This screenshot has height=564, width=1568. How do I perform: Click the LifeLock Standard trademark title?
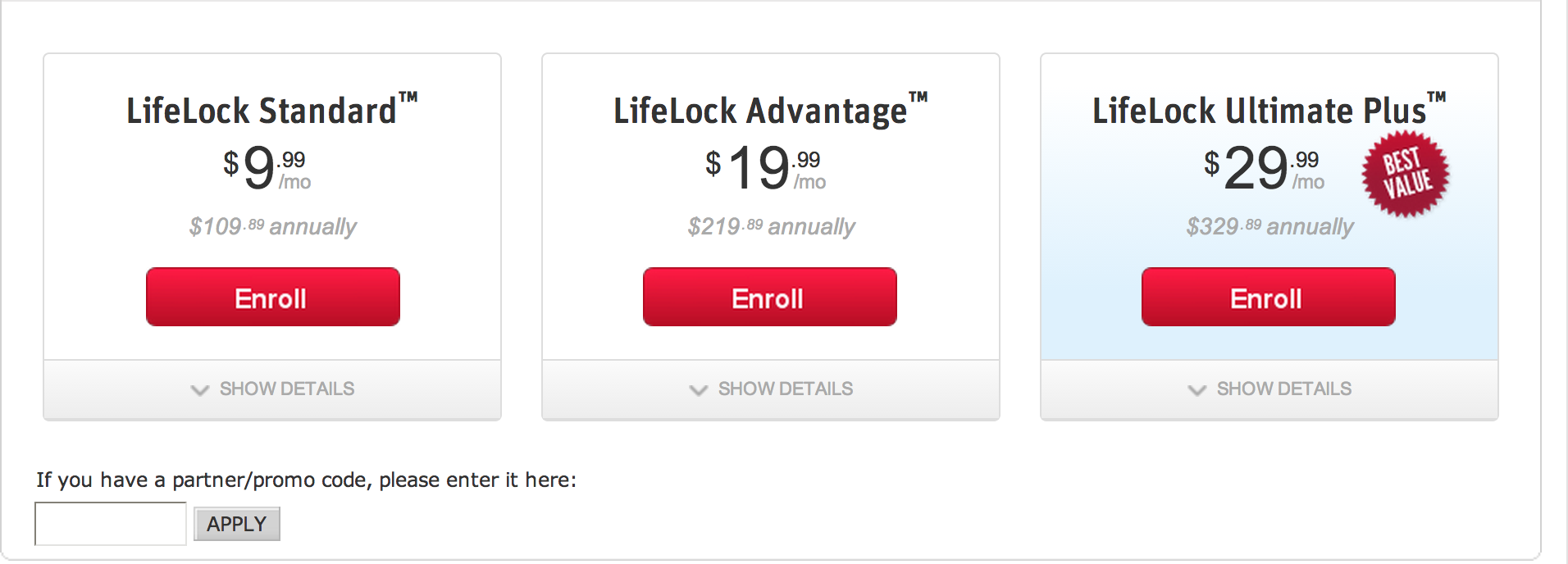point(271,109)
